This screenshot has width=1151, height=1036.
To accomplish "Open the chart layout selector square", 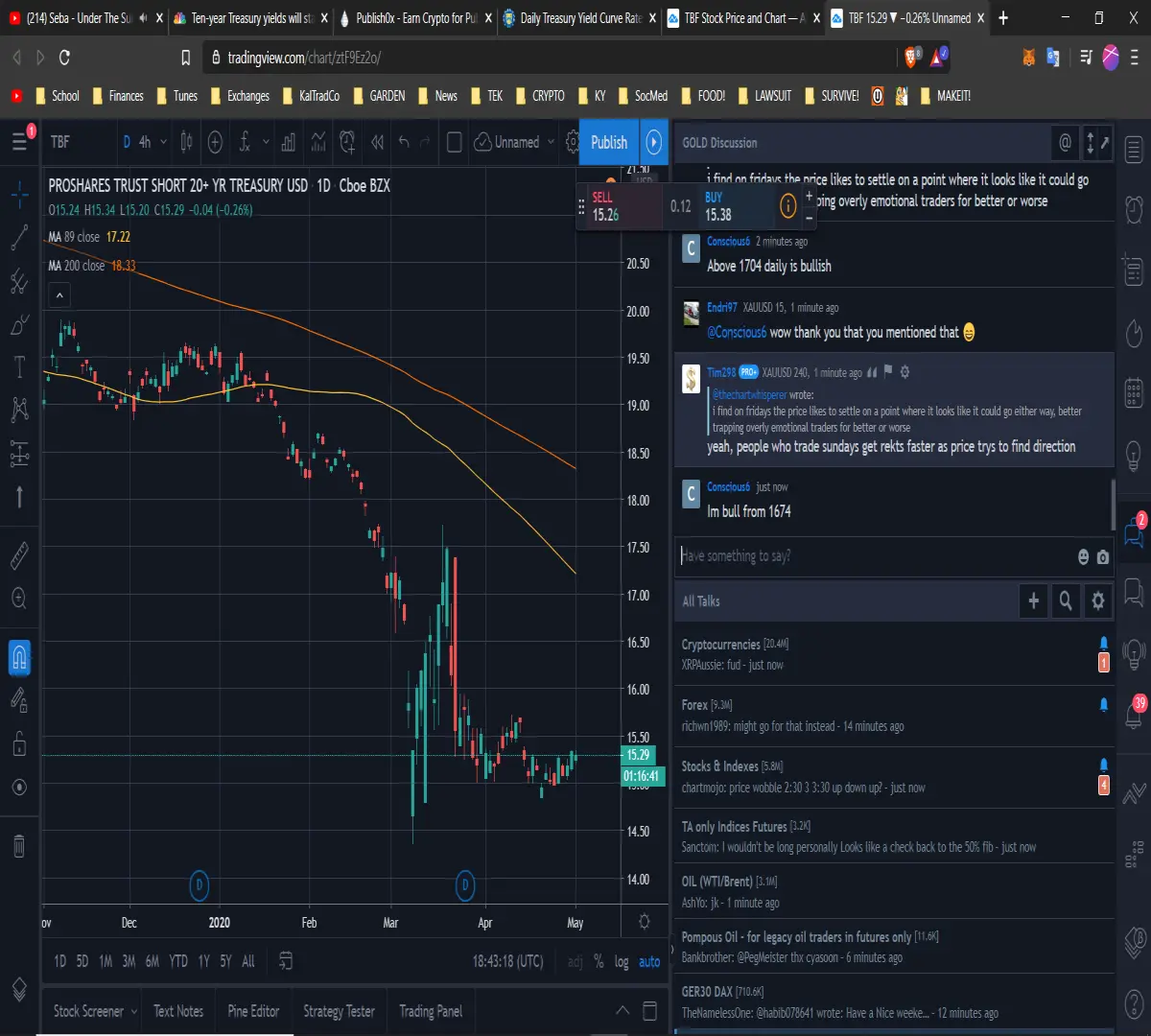I will click(x=455, y=142).
